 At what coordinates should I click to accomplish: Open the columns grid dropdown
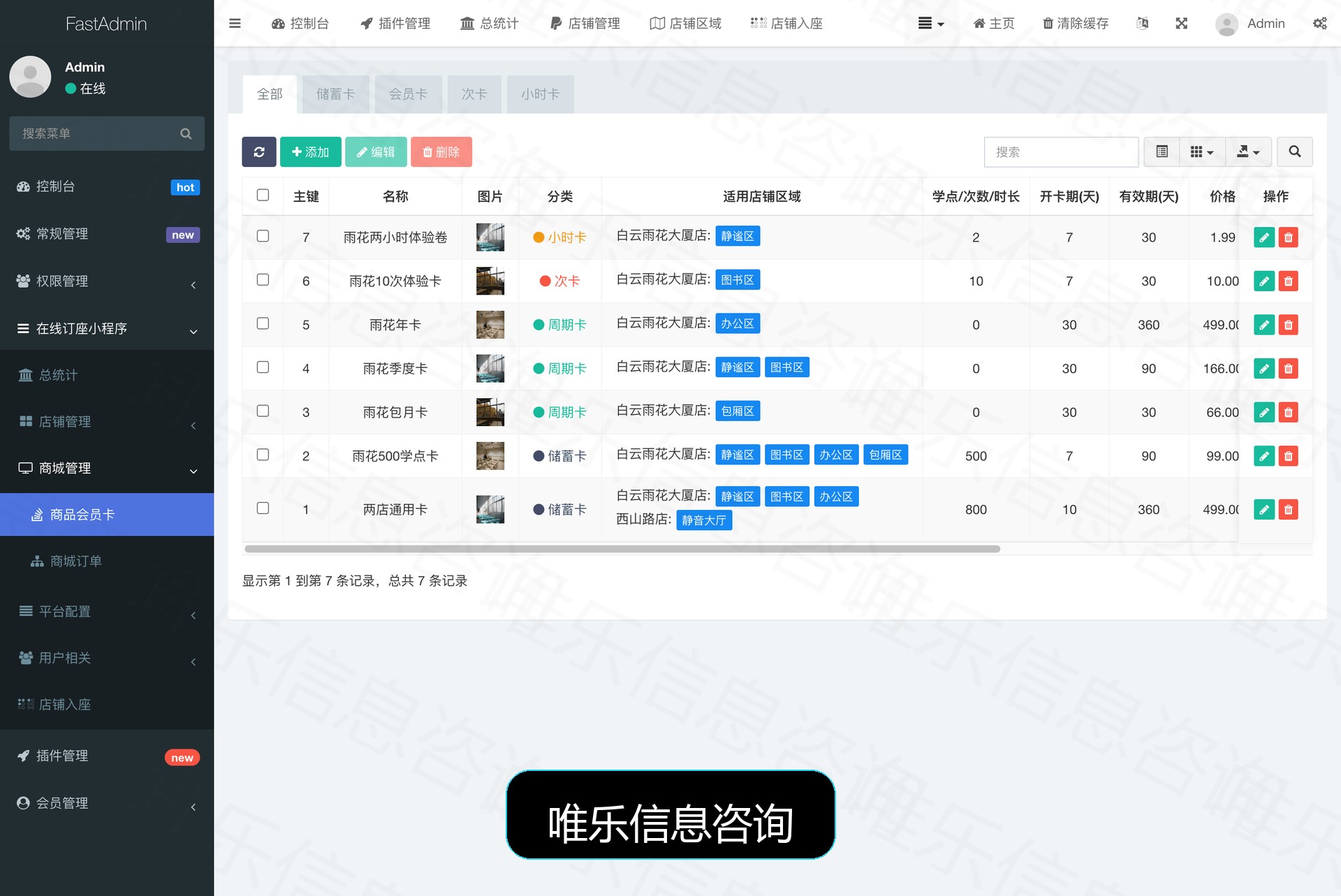coord(1202,152)
